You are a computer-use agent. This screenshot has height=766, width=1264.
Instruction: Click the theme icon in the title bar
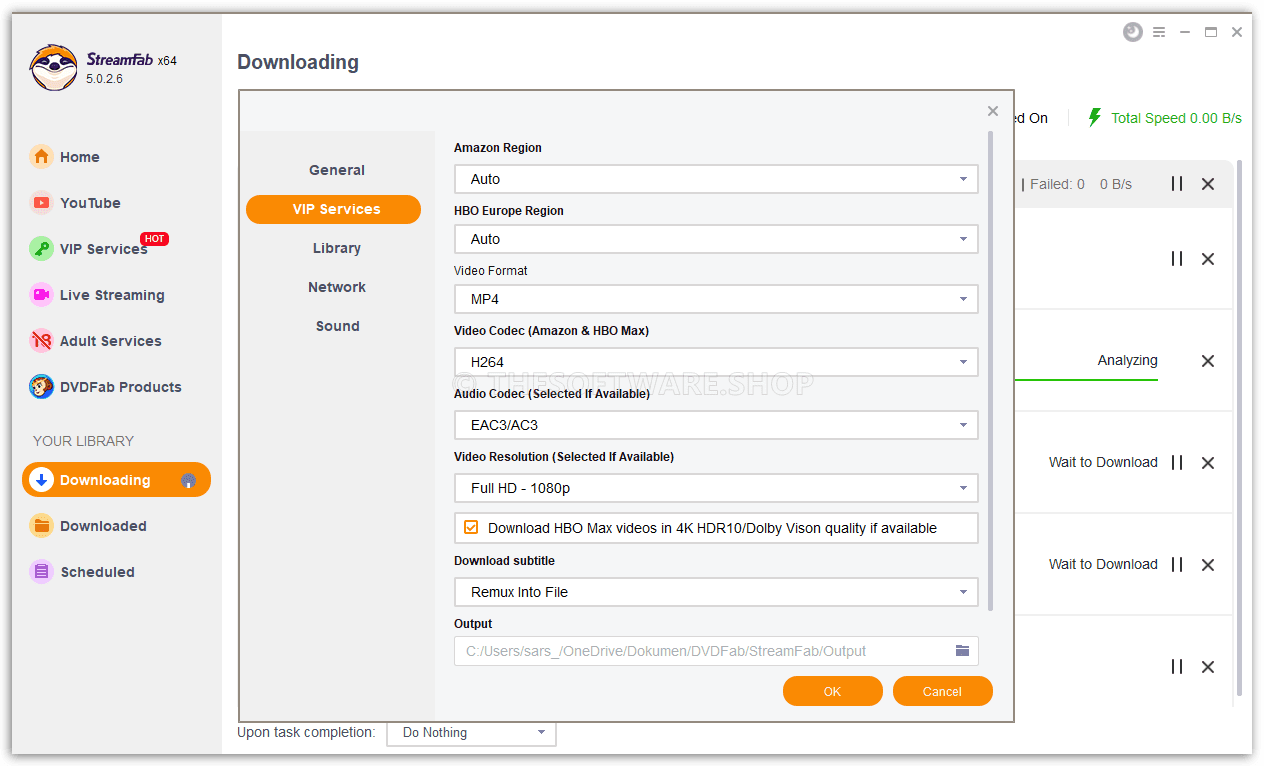(x=1132, y=32)
